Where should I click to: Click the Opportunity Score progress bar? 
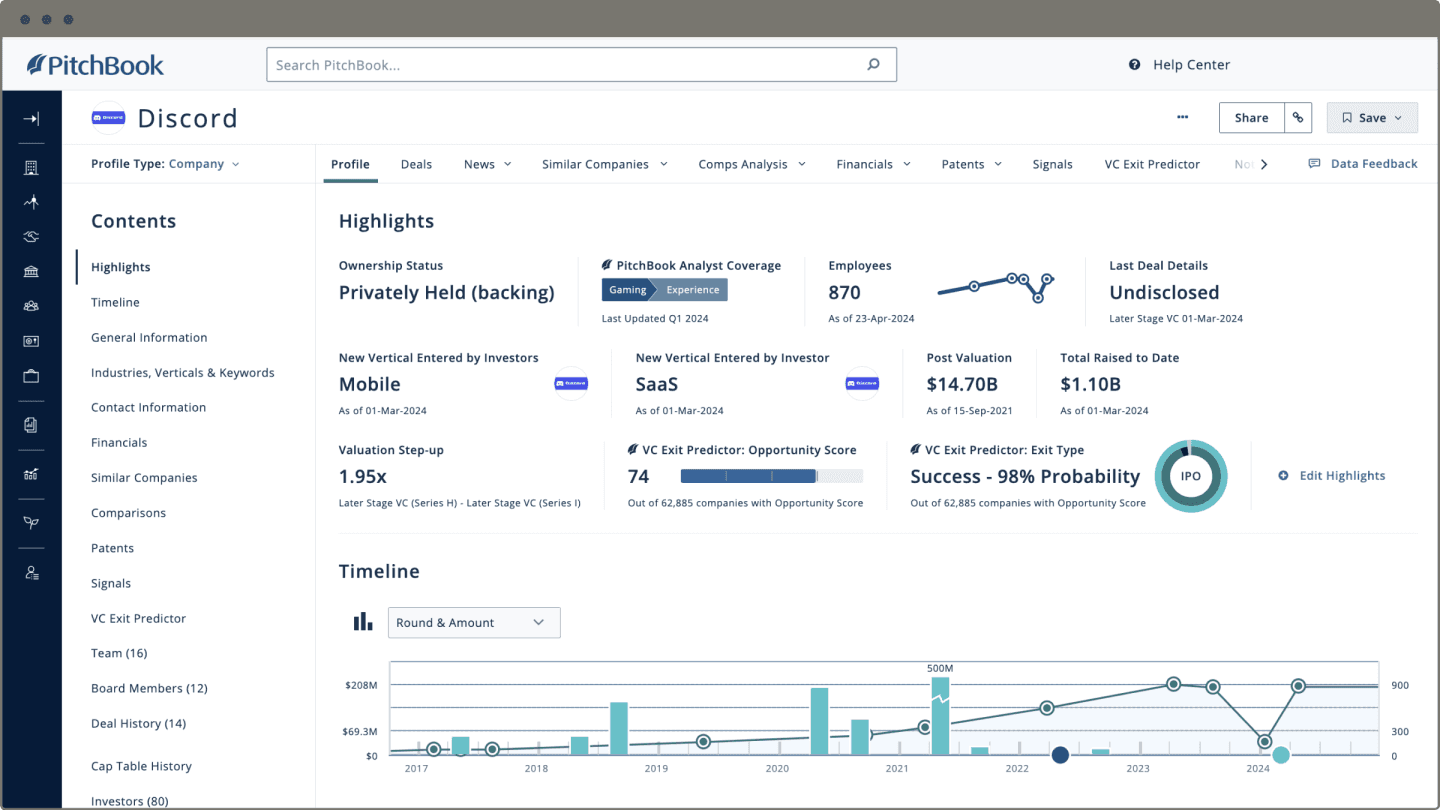pyautogui.click(x=771, y=477)
